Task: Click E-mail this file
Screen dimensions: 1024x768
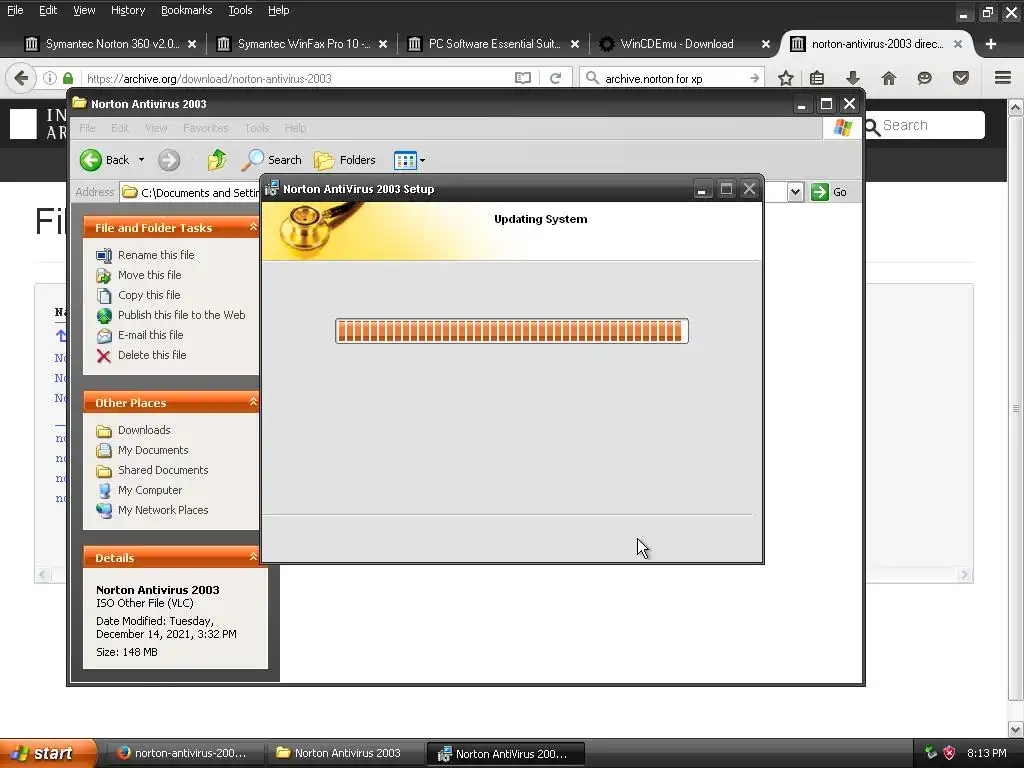Action: click(x=150, y=335)
